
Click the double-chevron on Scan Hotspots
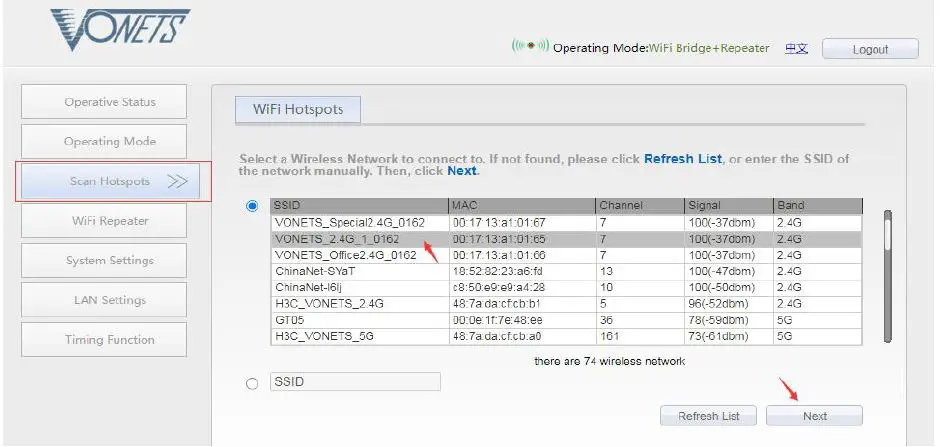tap(177, 182)
